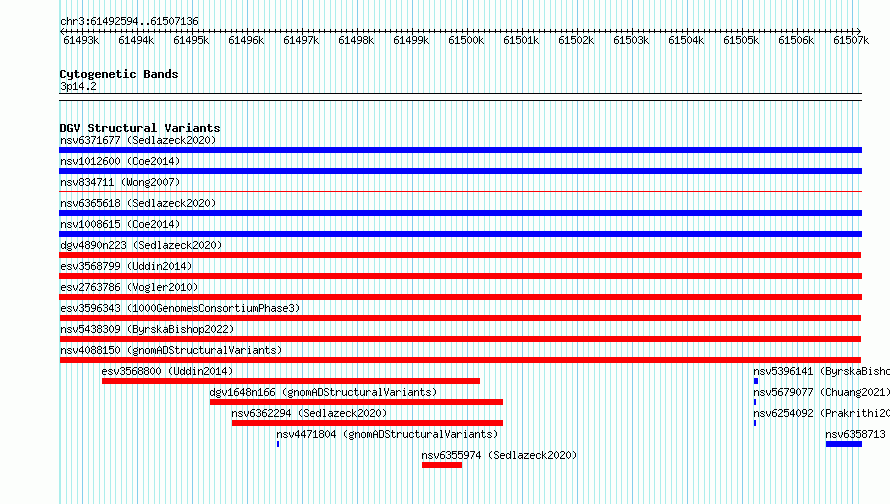Click the short red bar under nsv6355974
Image resolution: width=890 pixels, height=504 pixels.
click(x=442, y=465)
